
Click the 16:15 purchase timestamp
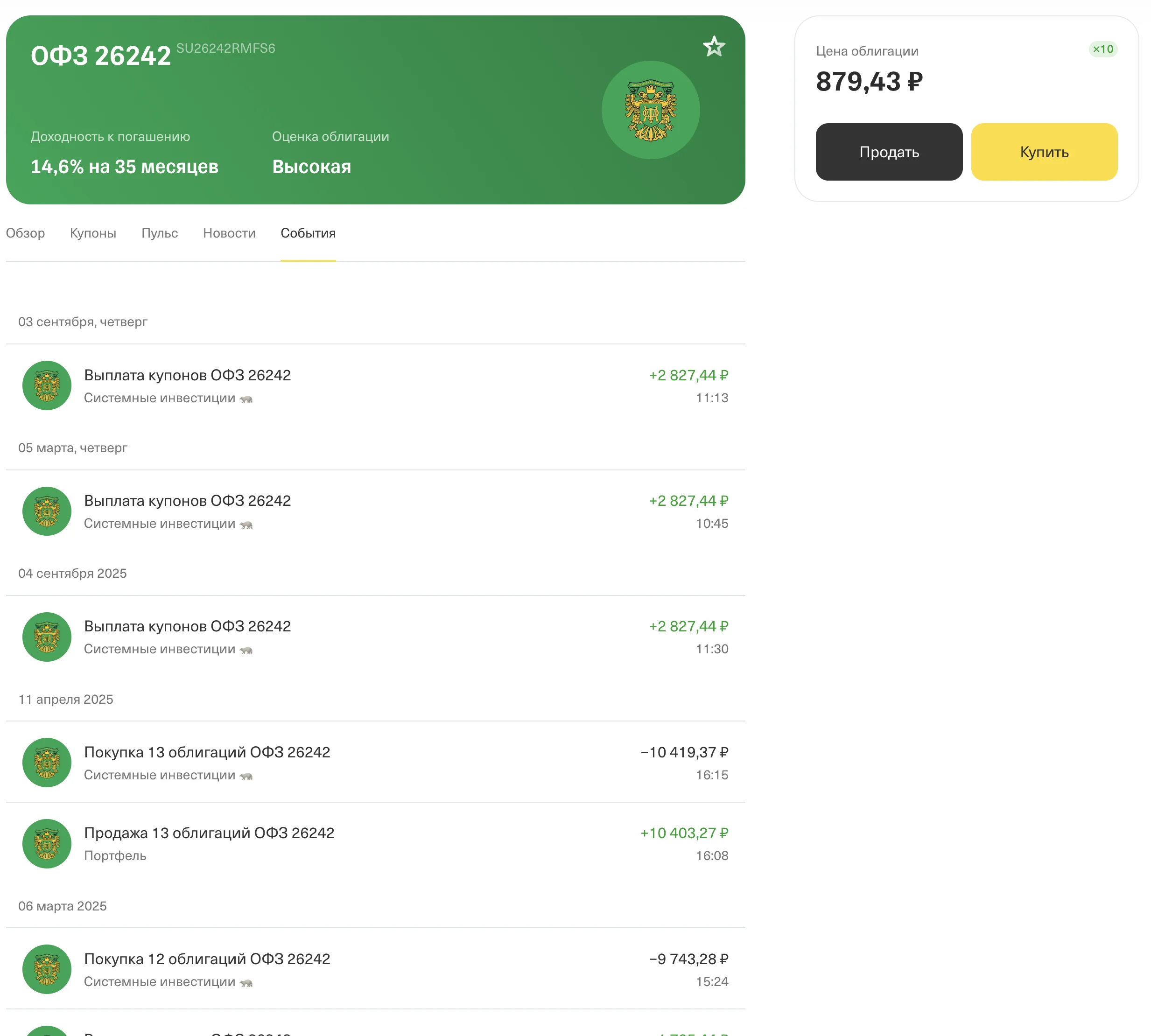[712, 775]
